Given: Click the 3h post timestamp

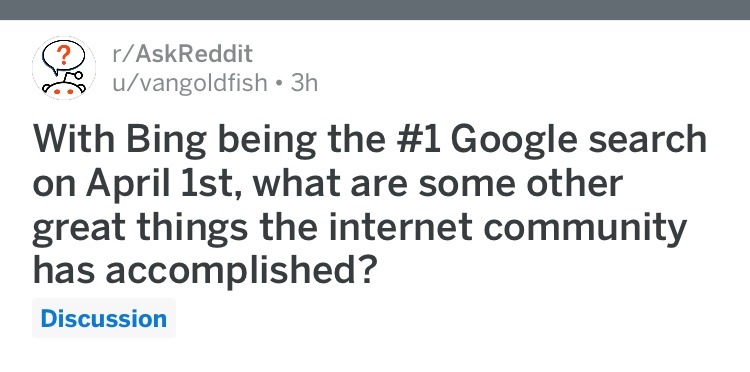Looking at the screenshot, I should coord(304,83).
